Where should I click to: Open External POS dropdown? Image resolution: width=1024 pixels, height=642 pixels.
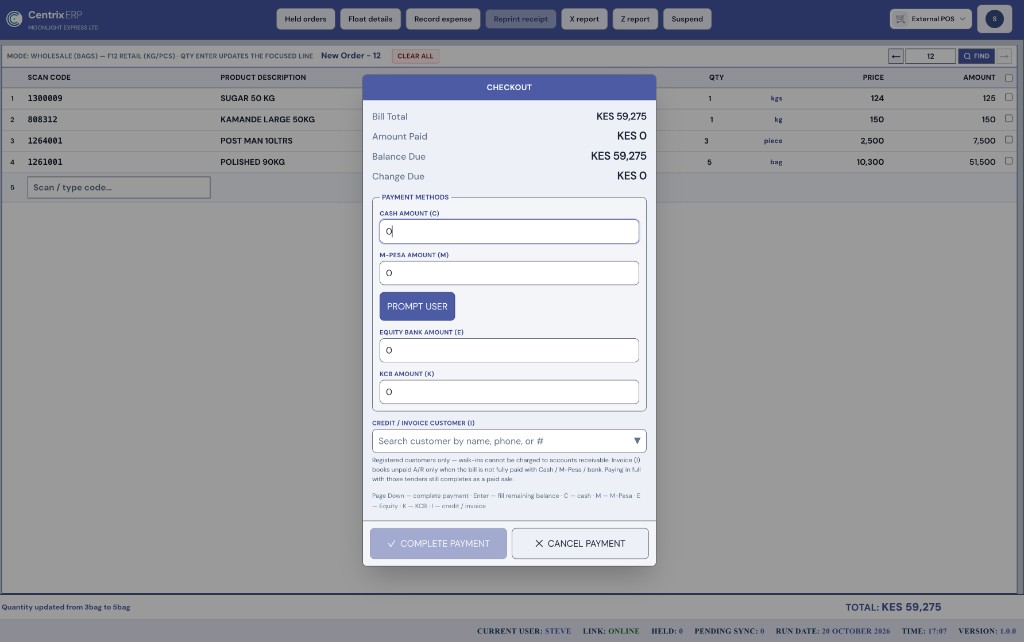[x=930, y=19]
